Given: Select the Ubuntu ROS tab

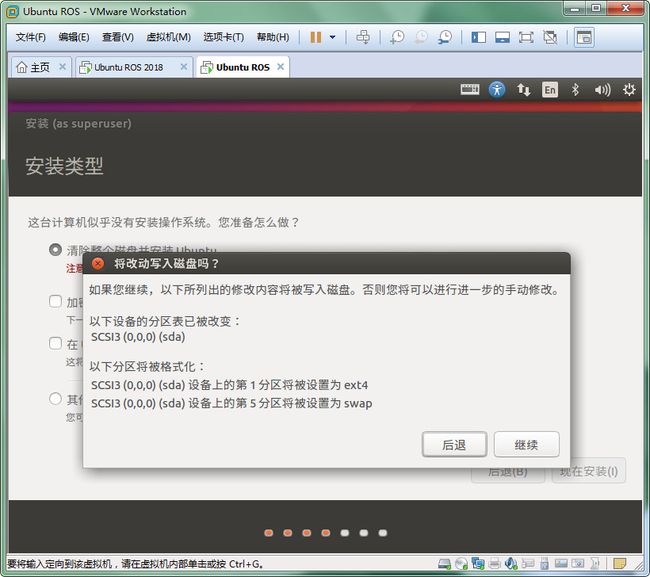Looking at the screenshot, I should coord(235,67).
